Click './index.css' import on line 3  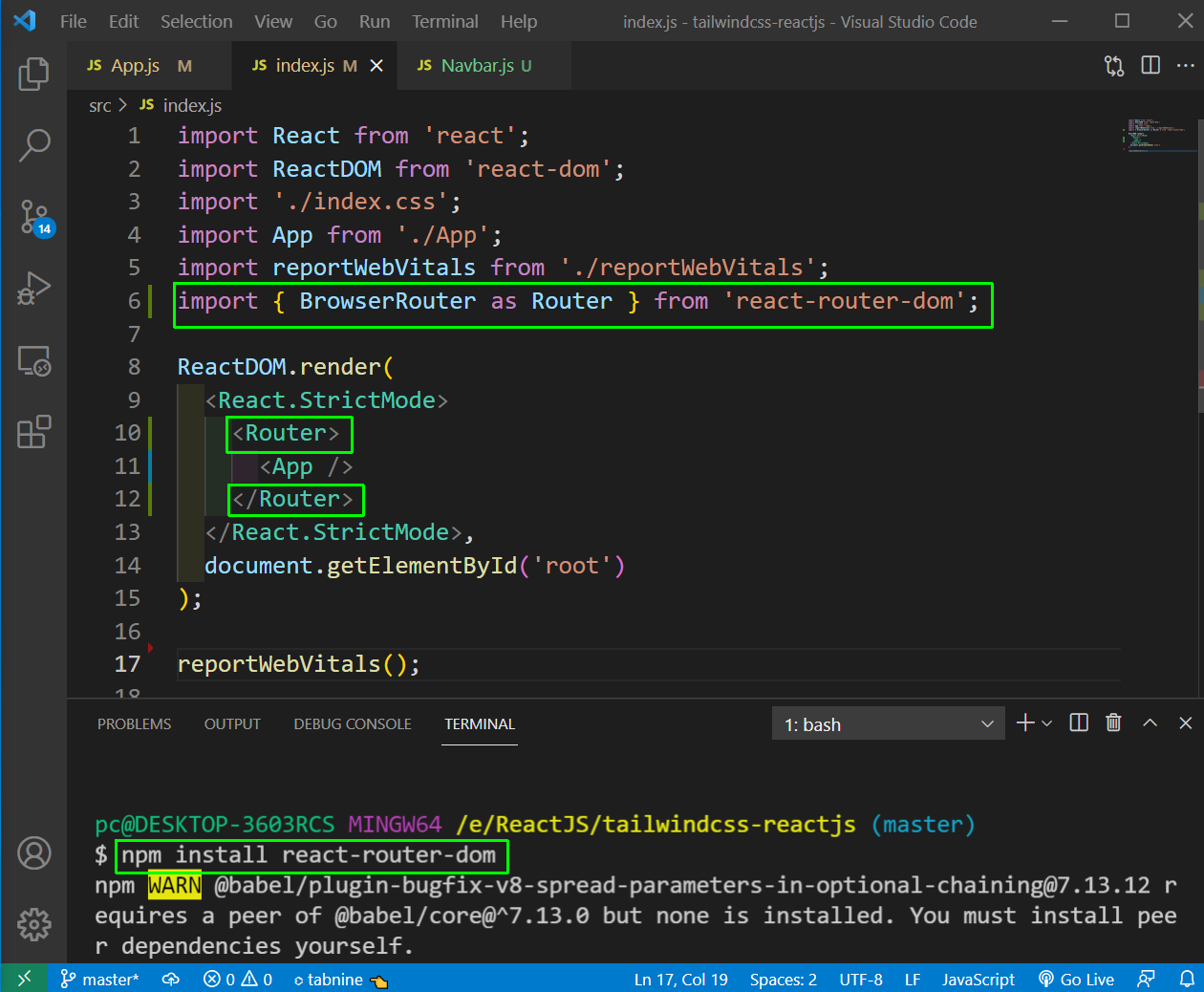click(361, 202)
